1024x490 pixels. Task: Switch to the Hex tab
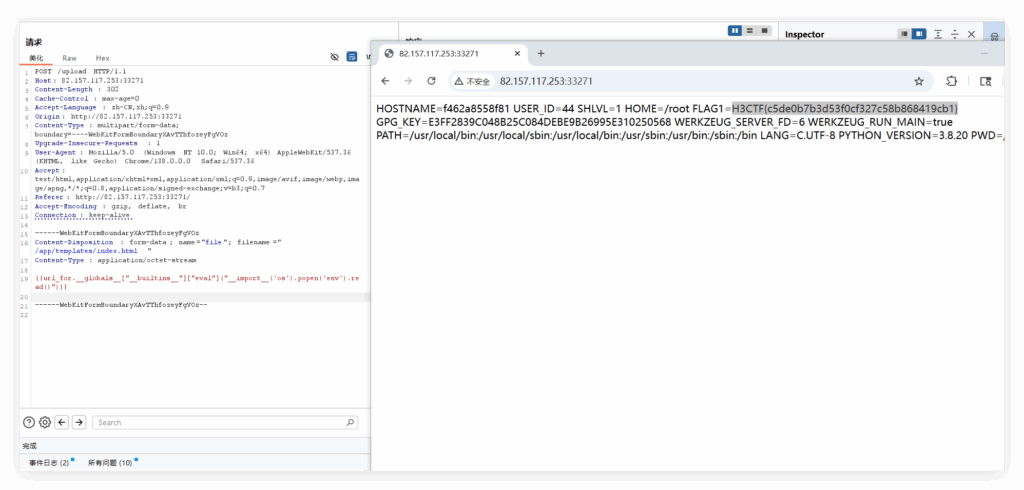point(103,59)
